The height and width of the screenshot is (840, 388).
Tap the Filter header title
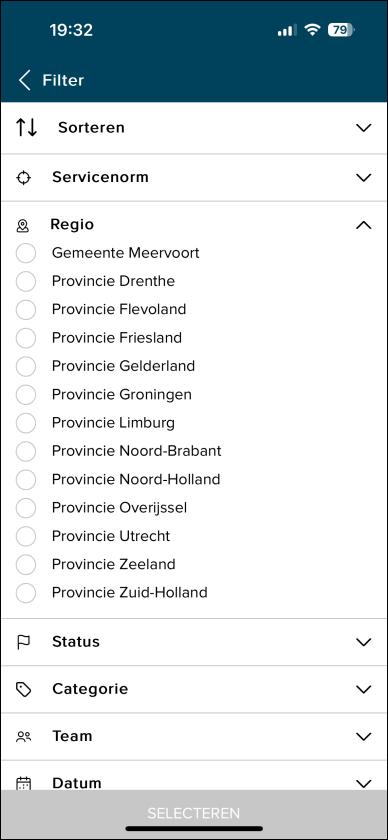(x=63, y=80)
